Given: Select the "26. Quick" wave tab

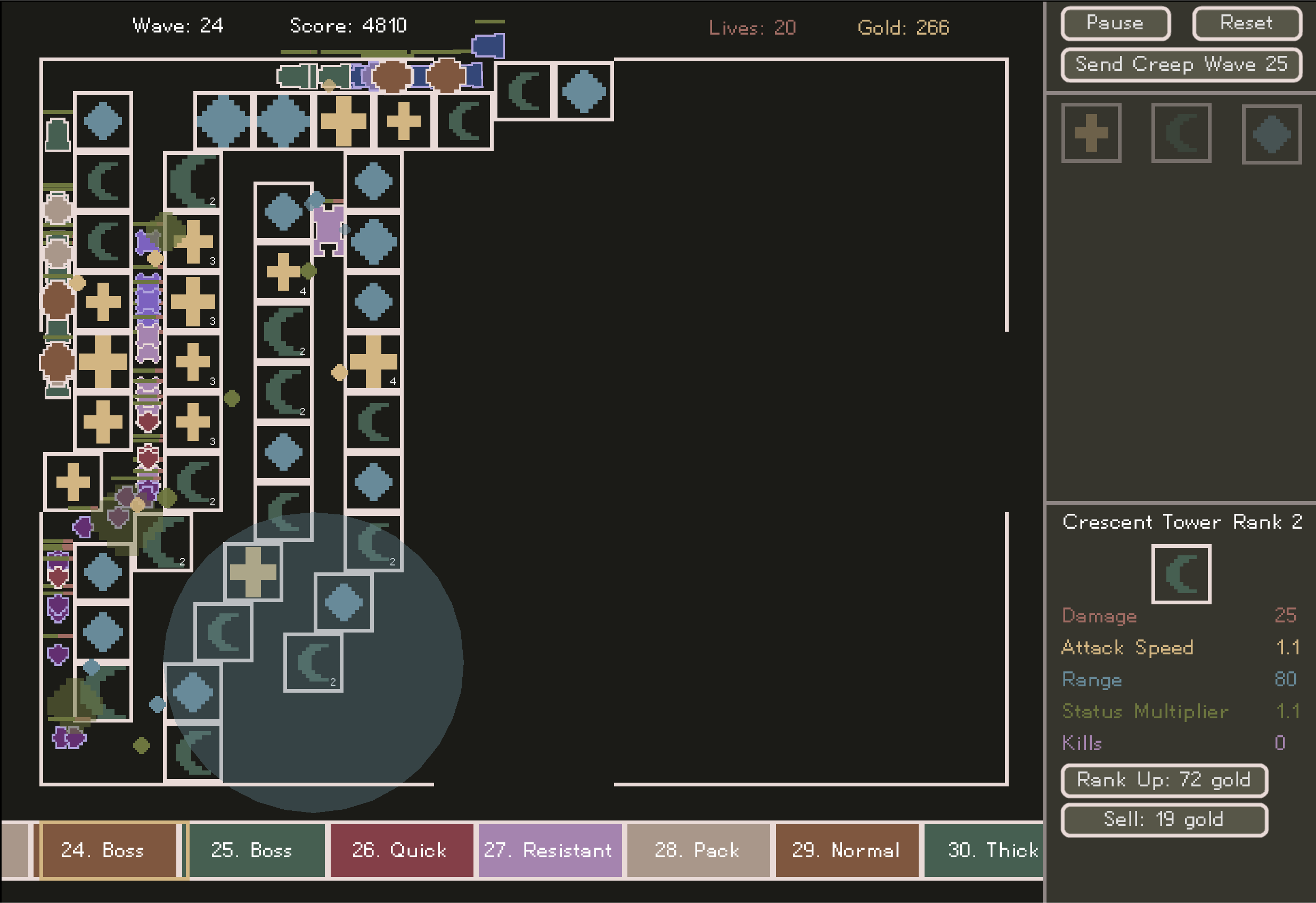Looking at the screenshot, I should (400, 850).
